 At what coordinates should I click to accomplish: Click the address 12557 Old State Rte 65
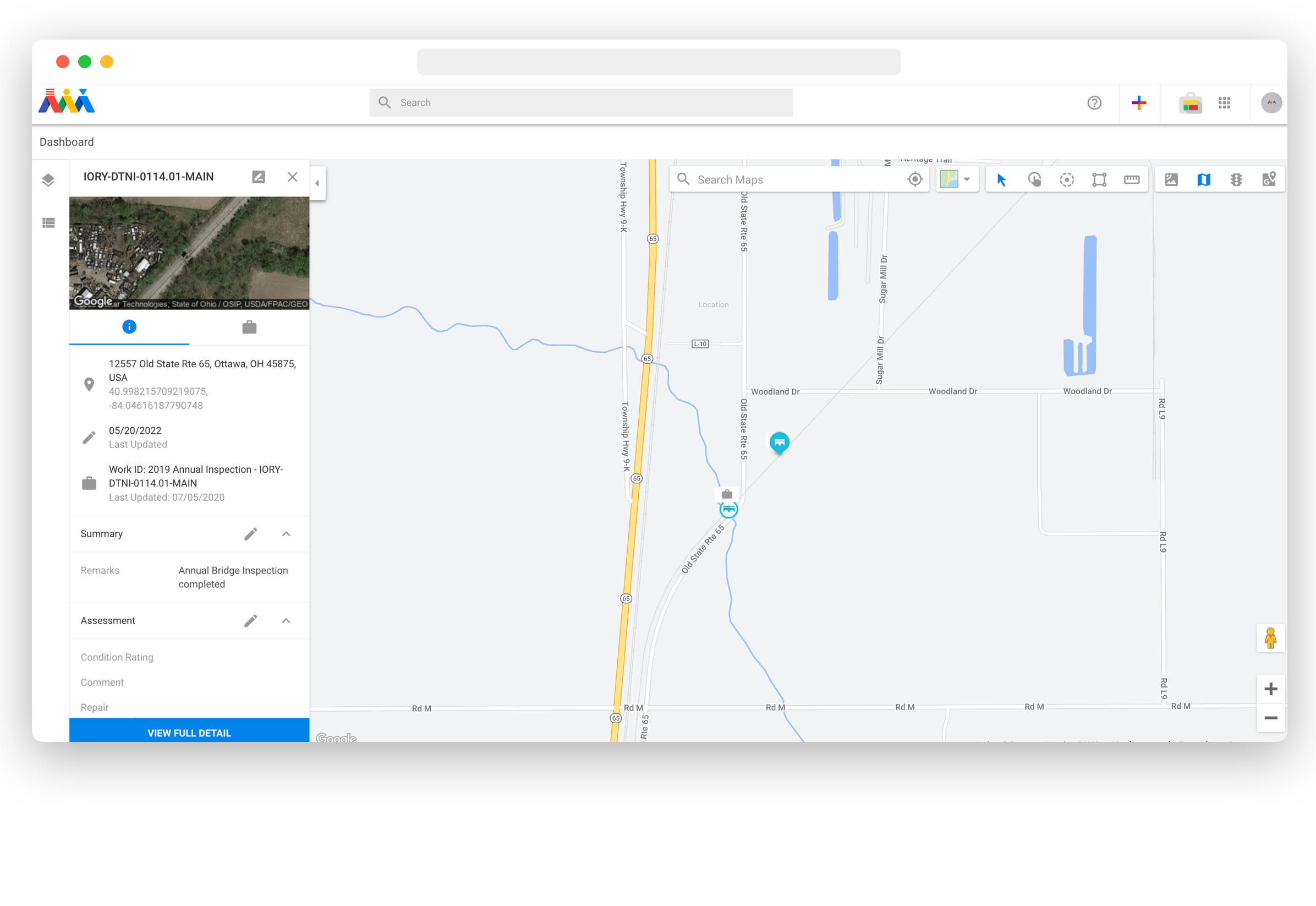[202, 370]
